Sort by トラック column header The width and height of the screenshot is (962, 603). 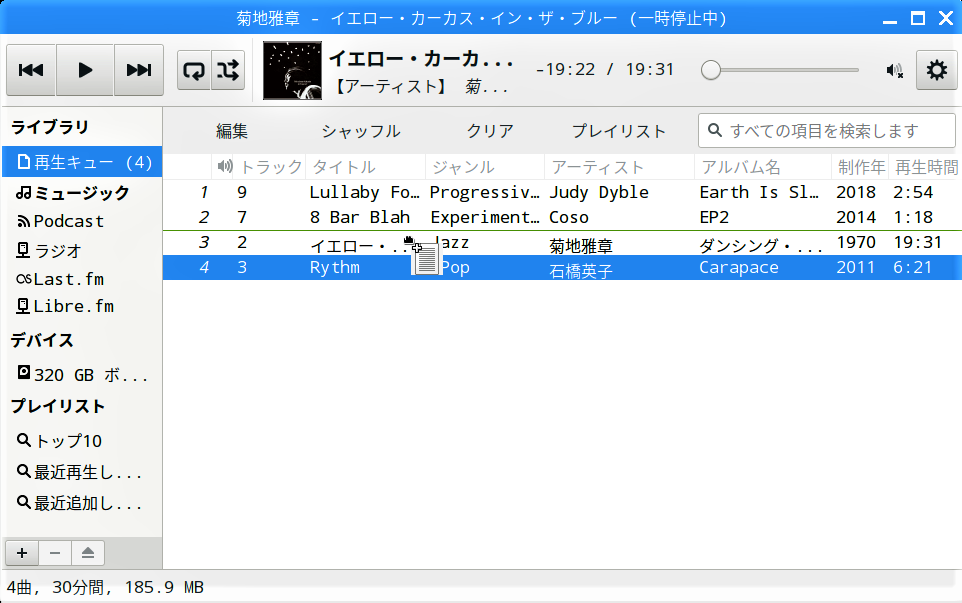click(x=270, y=166)
